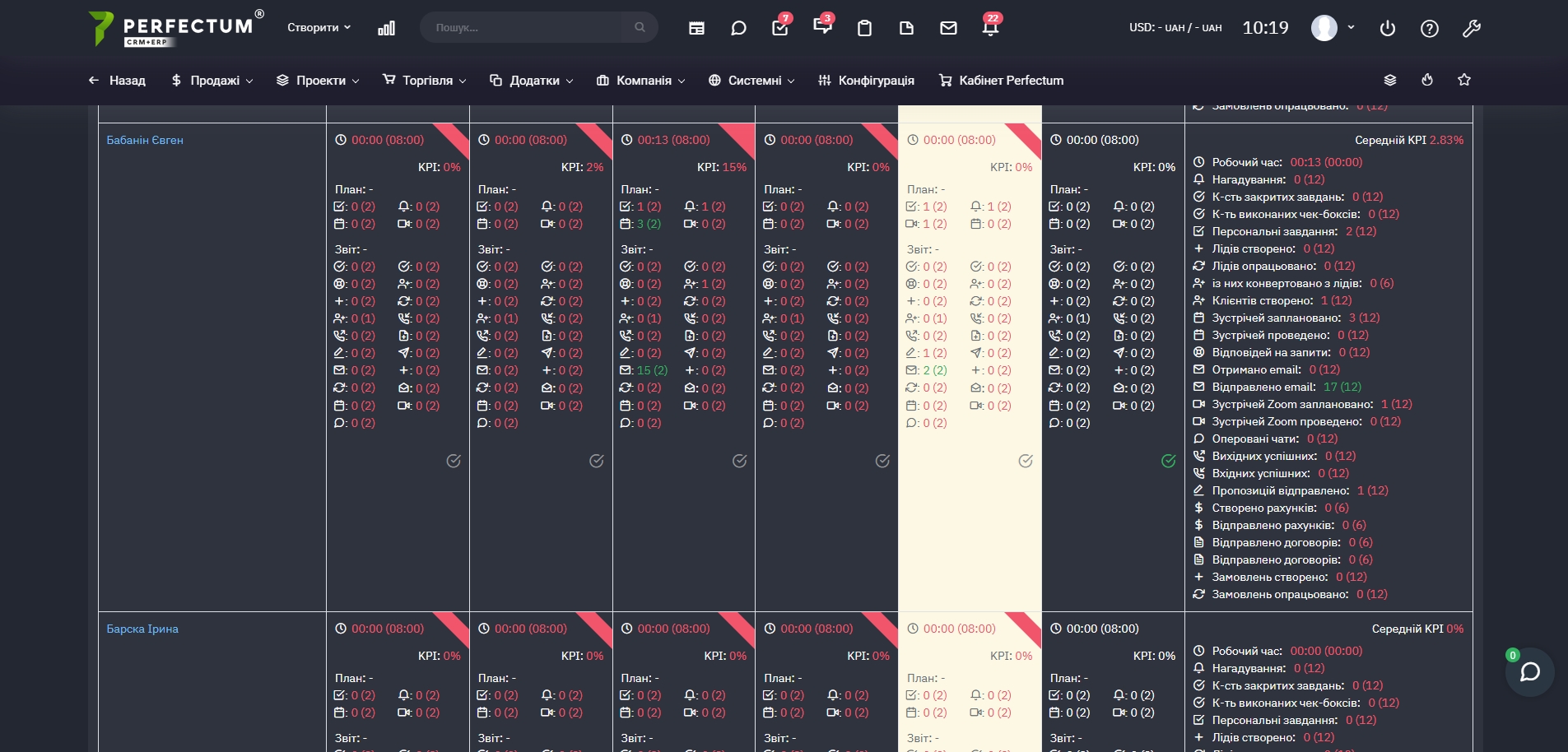The height and width of the screenshot is (752, 1568).
Task: Open messages icon with badge 3
Action: pyautogui.click(x=822, y=26)
